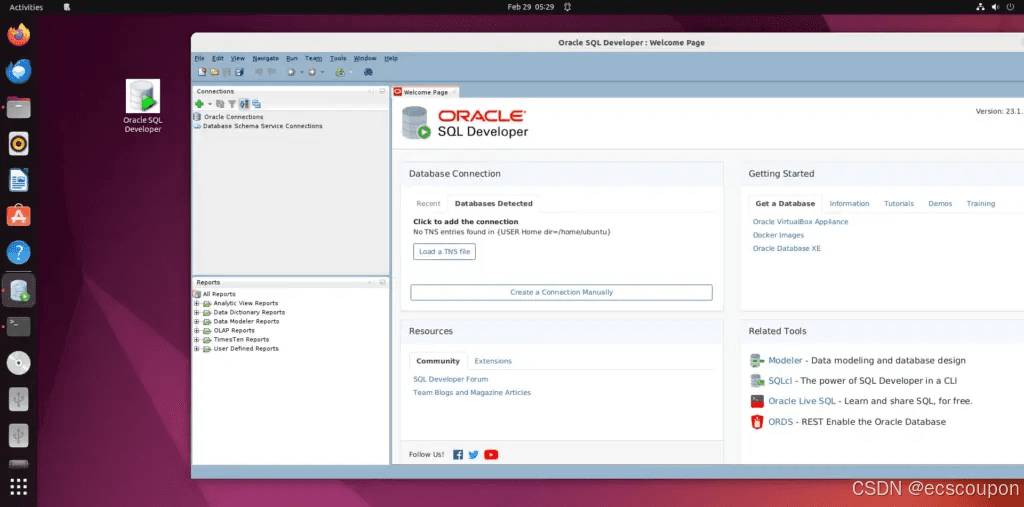Image resolution: width=1024 pixels, height=507 pixels.
Task: Click the ORDS shield icon
Action: click(757, 422)
